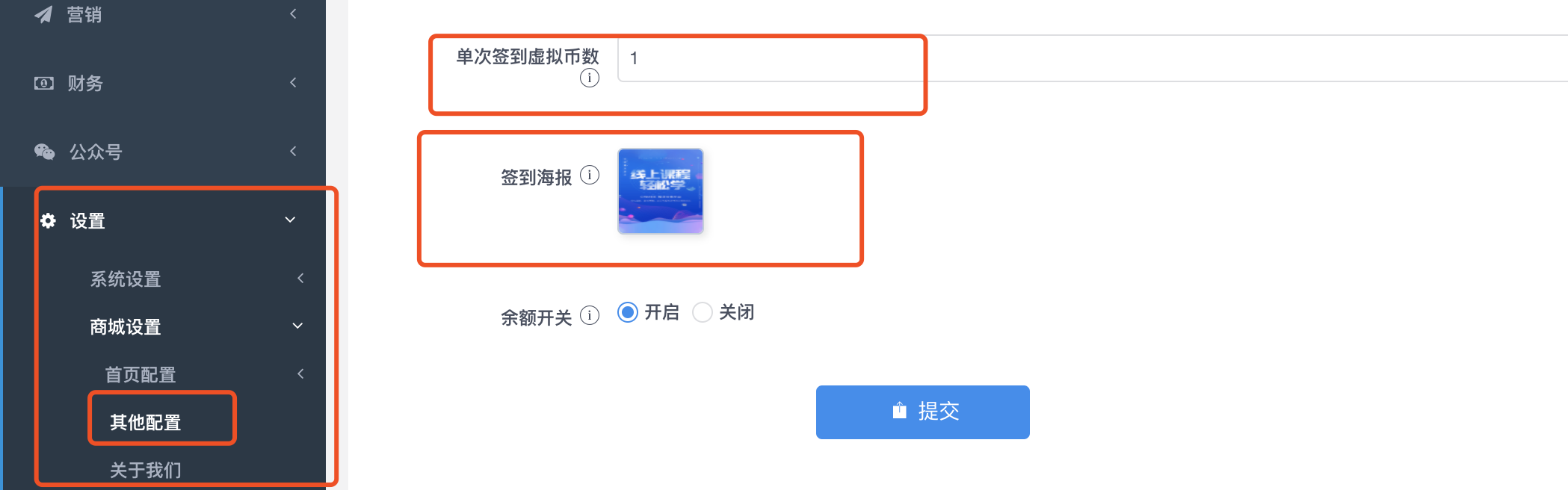Click the WeChat icon beside 公众号

[45, 152]
